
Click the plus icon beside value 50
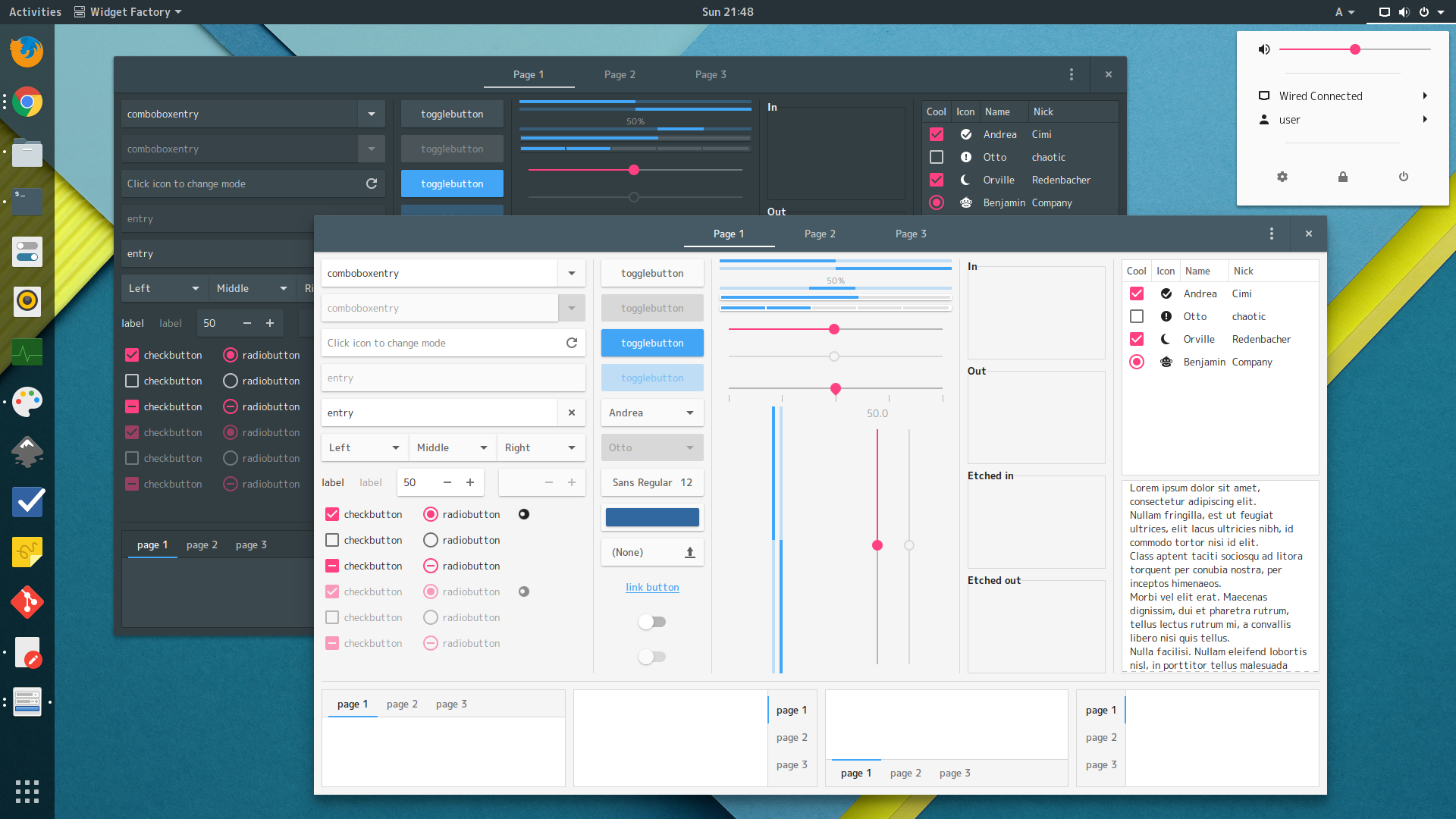[x=470, y=482]
